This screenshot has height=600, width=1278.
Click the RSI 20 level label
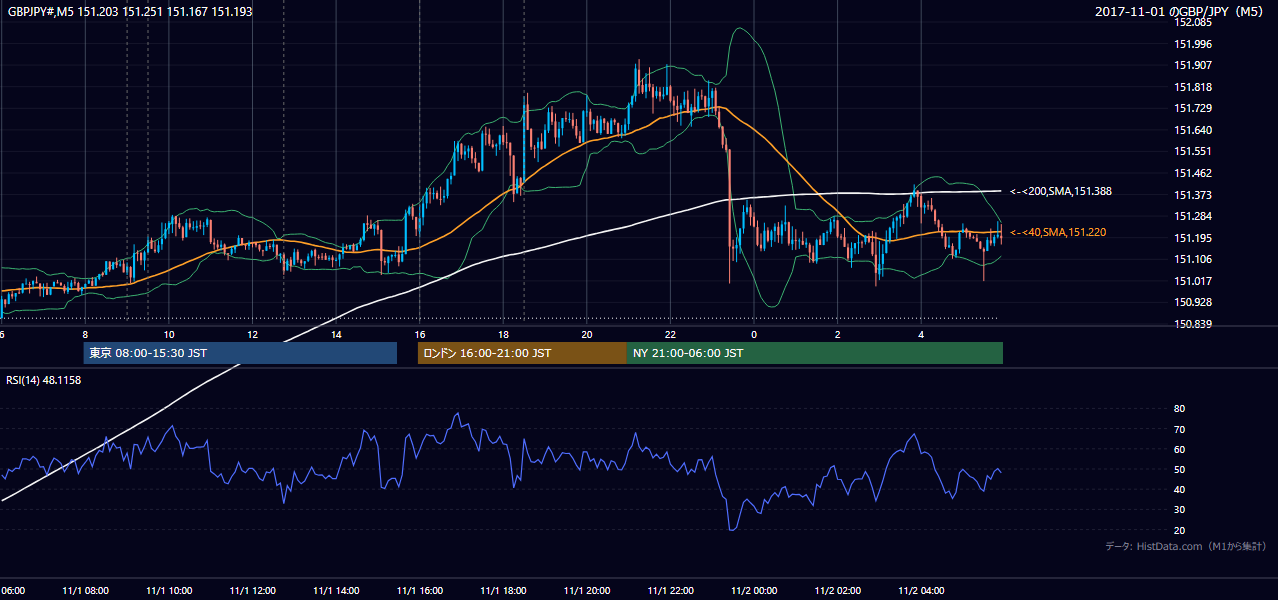(x=1179, y=530)
